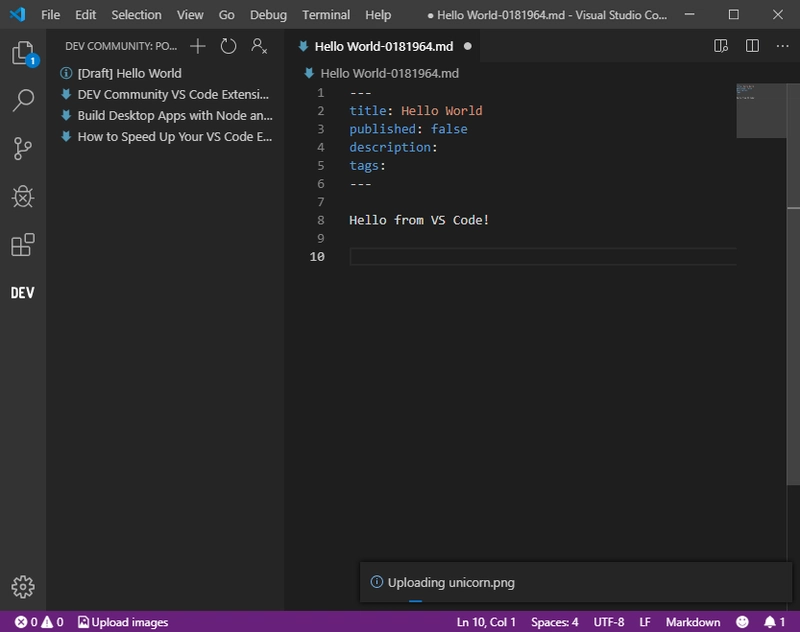Image resolution: width=800 pixels, height=632 pixels.
Task: Open the File menu
Action: click(51, 15)
